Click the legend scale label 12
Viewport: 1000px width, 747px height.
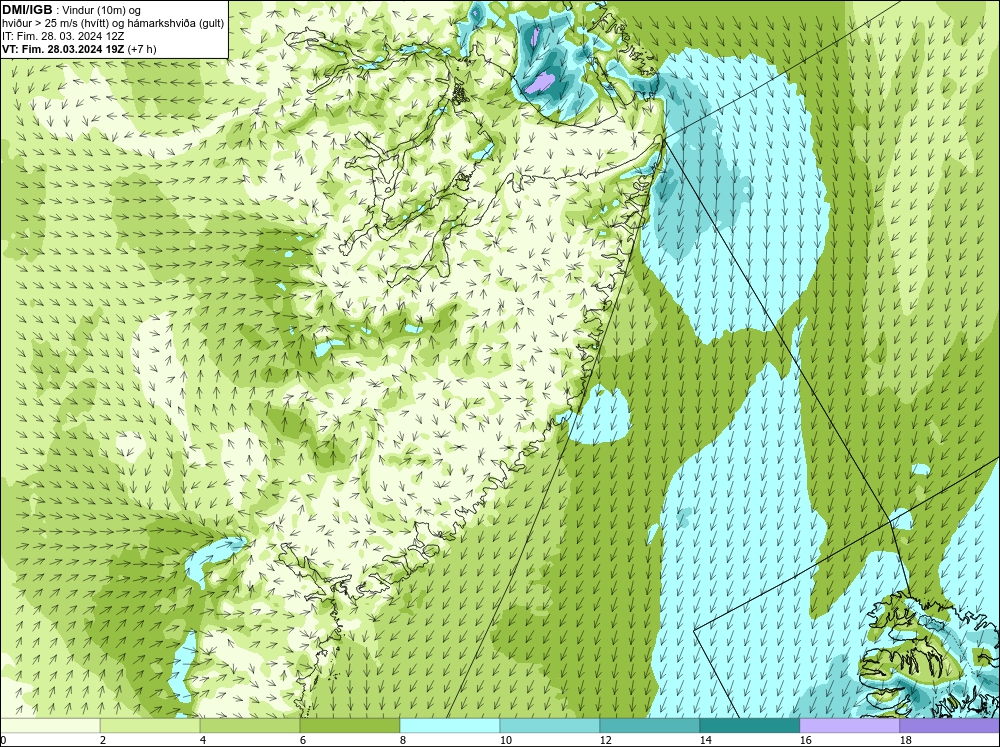point(605,740)
